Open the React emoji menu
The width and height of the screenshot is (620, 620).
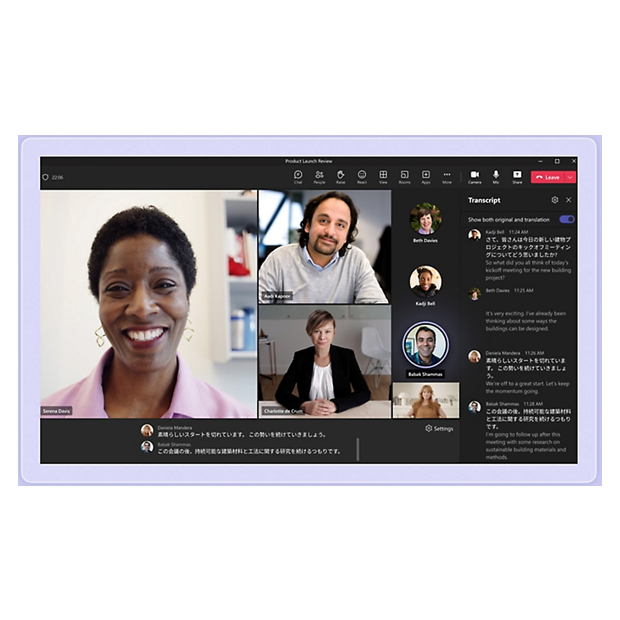(x=362, y=176)
